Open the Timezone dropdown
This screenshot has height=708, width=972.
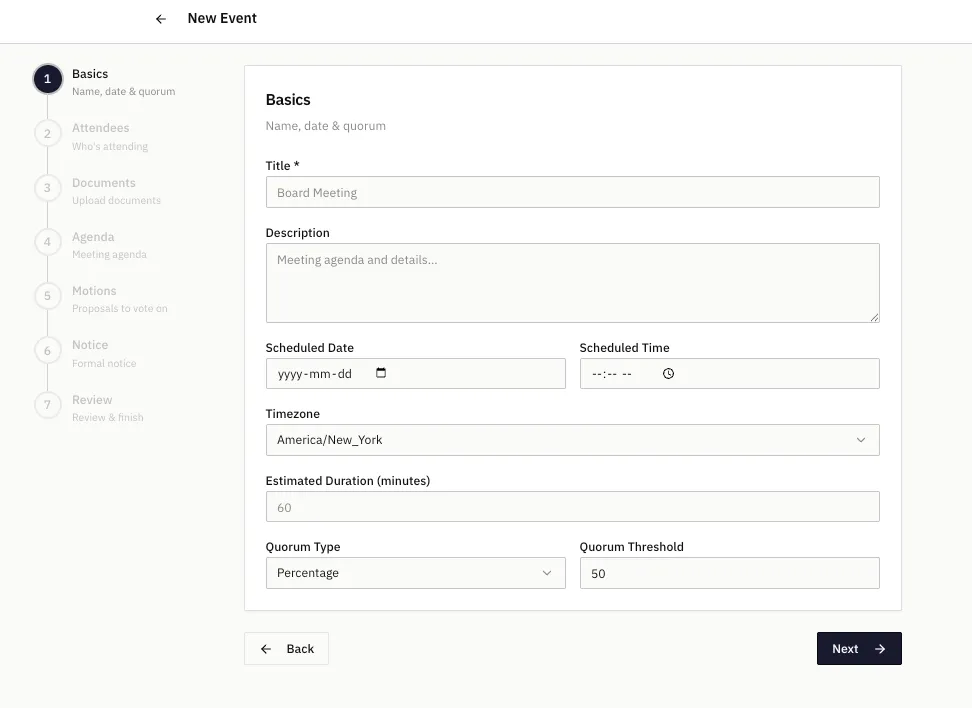click(572, 439)
